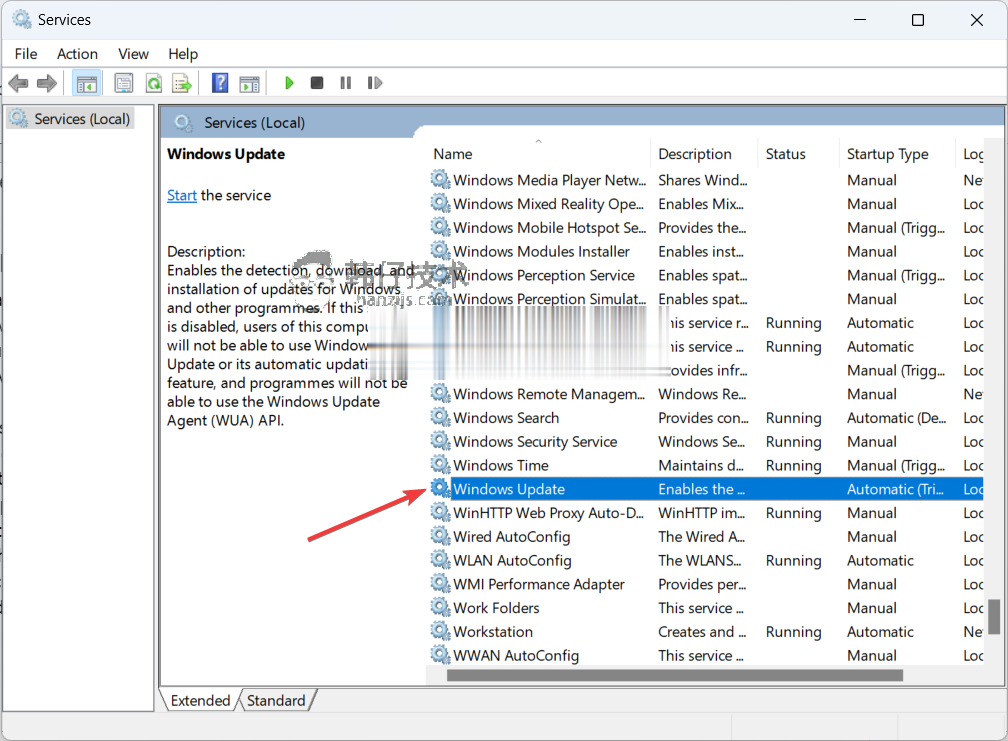The image size is (1008, 741).
Task: Switch to the Extended tab
Action: pyautogui.click(x=200, y=701)
